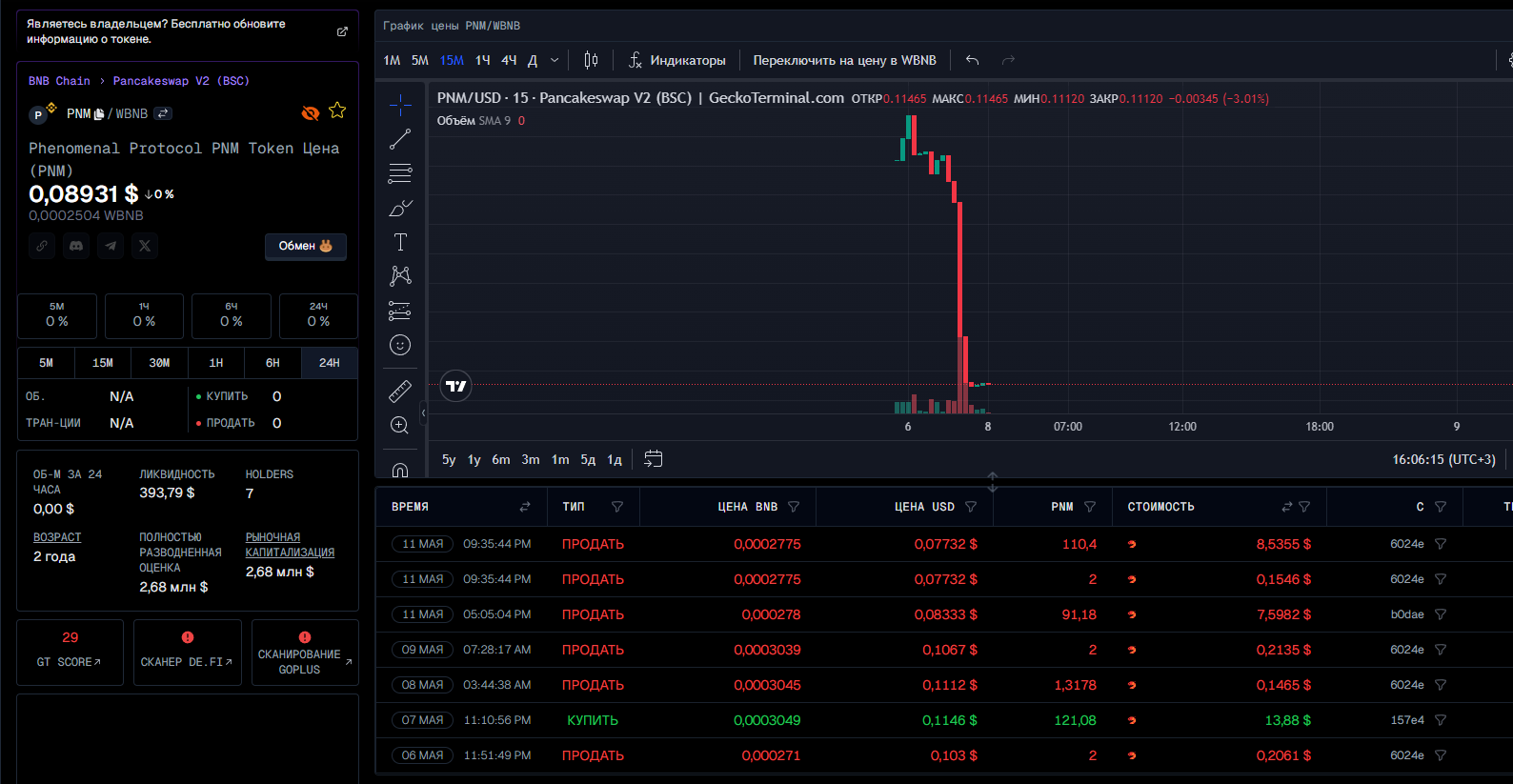Click the chart/table resize handle arrows
The width and height of the screenshot is (1513, 784).
point(992,482)
